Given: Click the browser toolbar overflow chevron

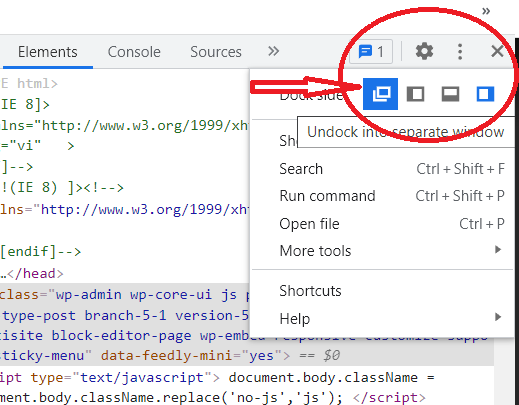Looking at the screenshot, I should pos(486,11).
